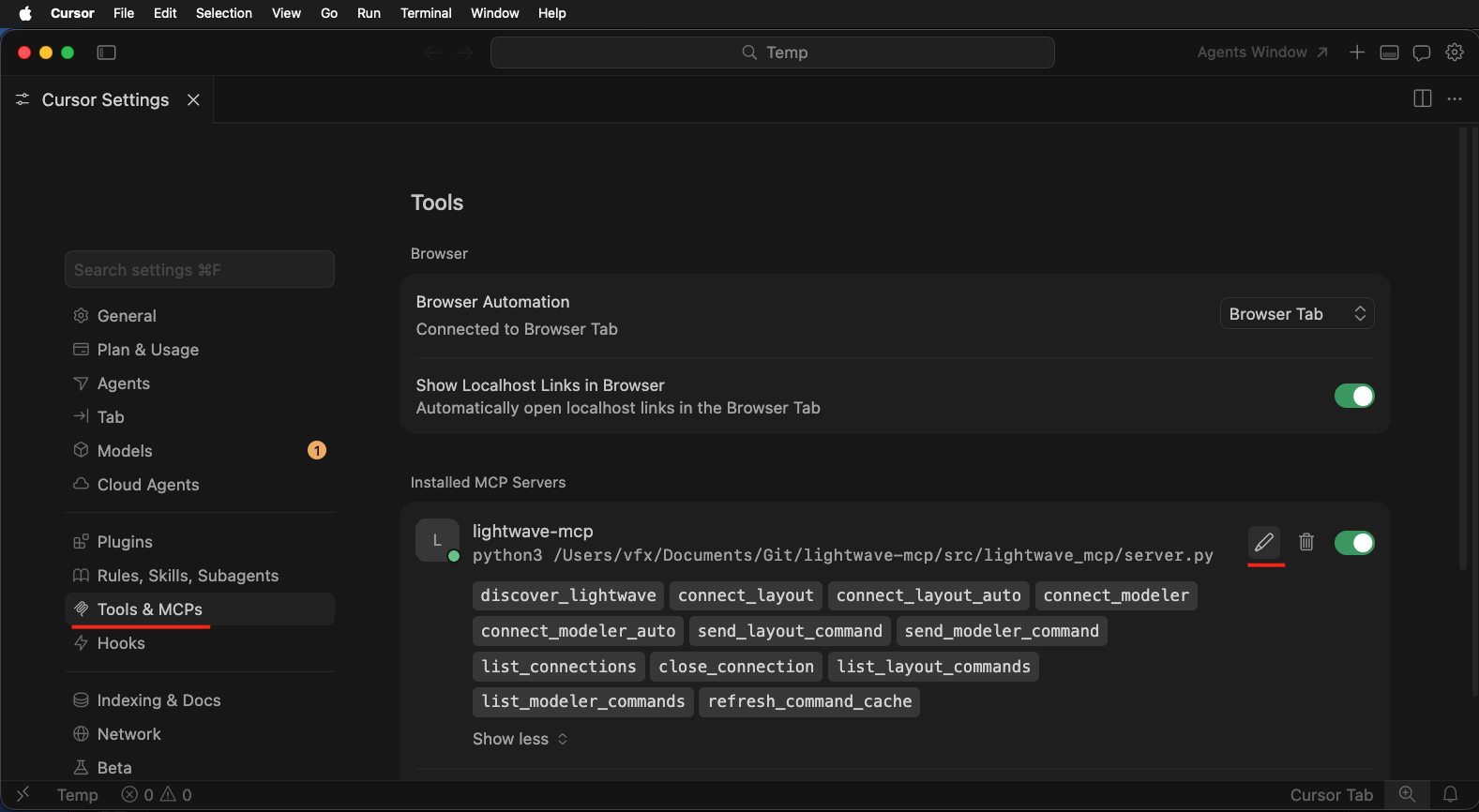Click the connect_modeler tool chip
This screenshot has height=812, width=1479.
[x=1116, y=595]
